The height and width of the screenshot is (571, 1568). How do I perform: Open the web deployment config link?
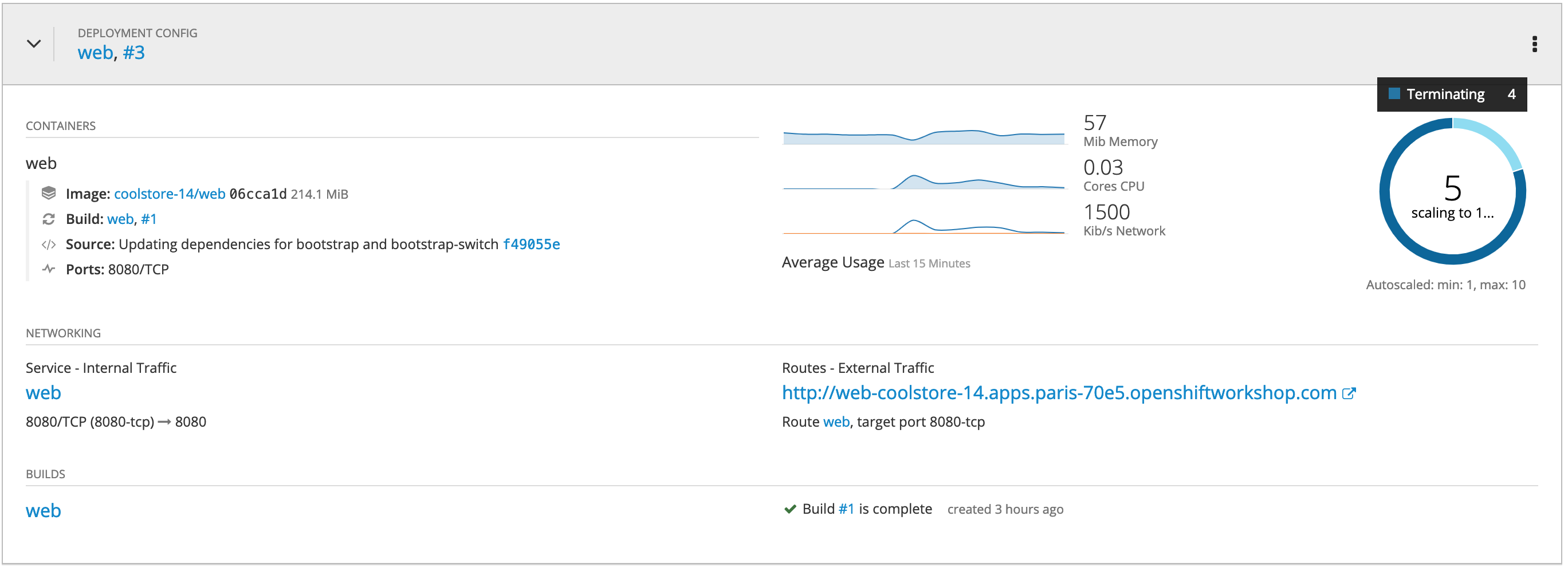[96, 53]
